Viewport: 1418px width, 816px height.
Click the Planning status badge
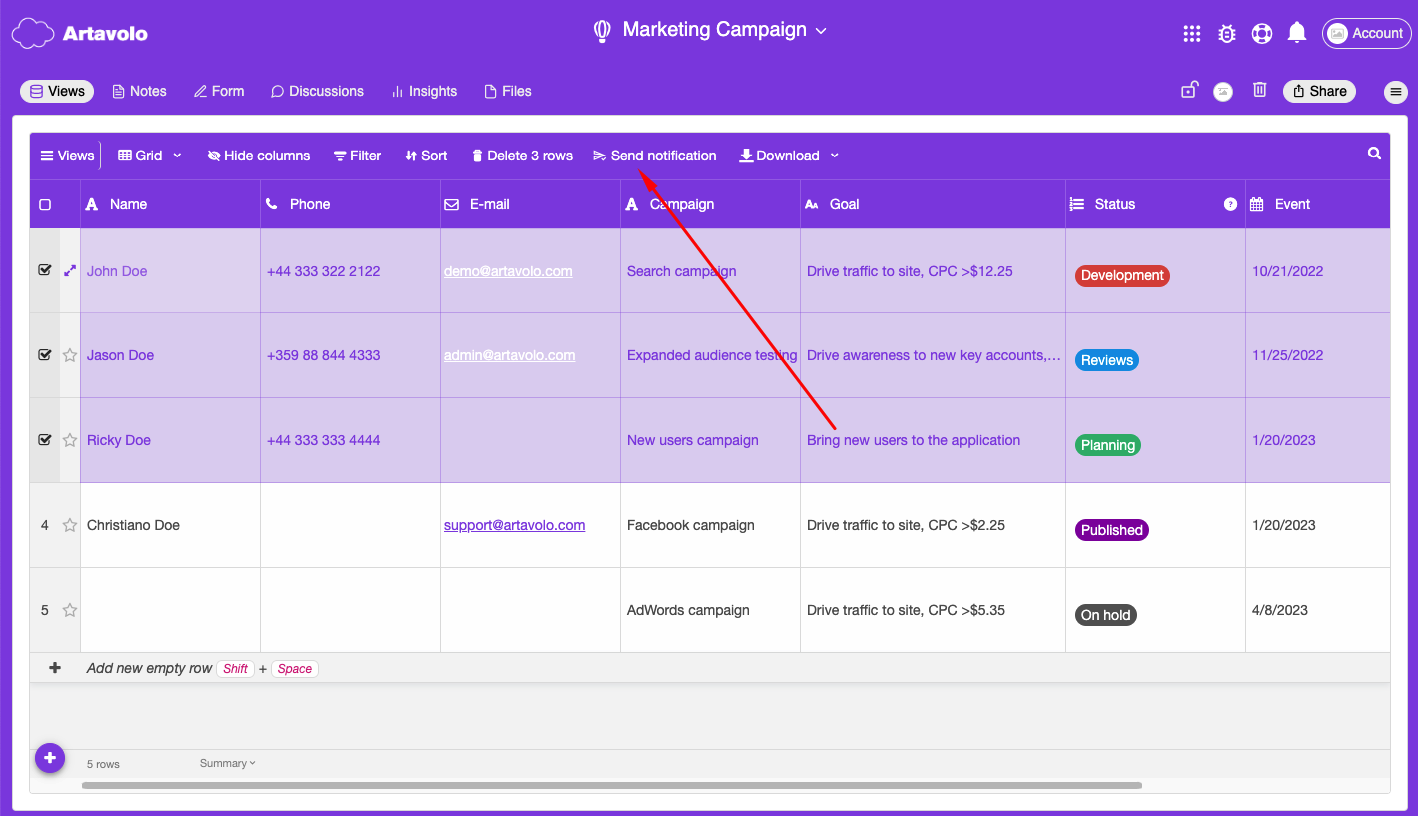[x=1108, y=445]
